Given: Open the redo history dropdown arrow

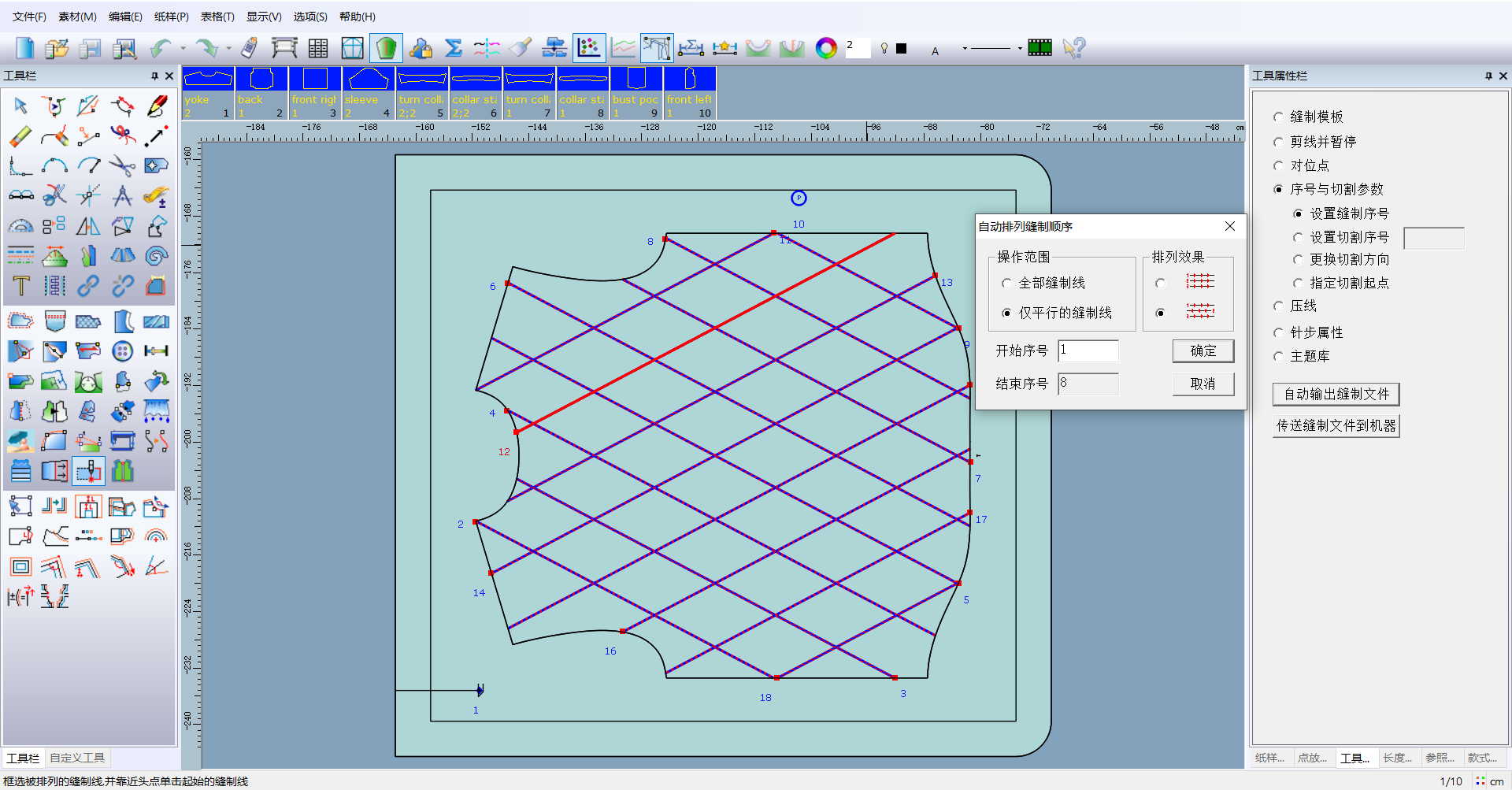Looking at the screenshot, I should 229,48.
